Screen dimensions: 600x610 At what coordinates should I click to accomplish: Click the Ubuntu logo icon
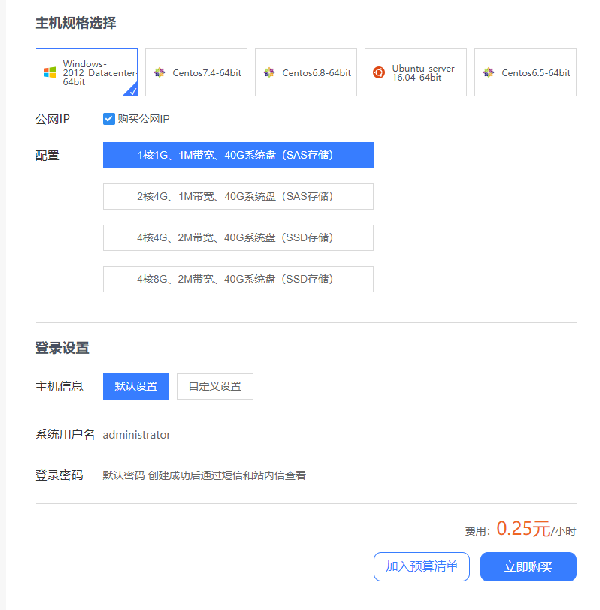379,72
